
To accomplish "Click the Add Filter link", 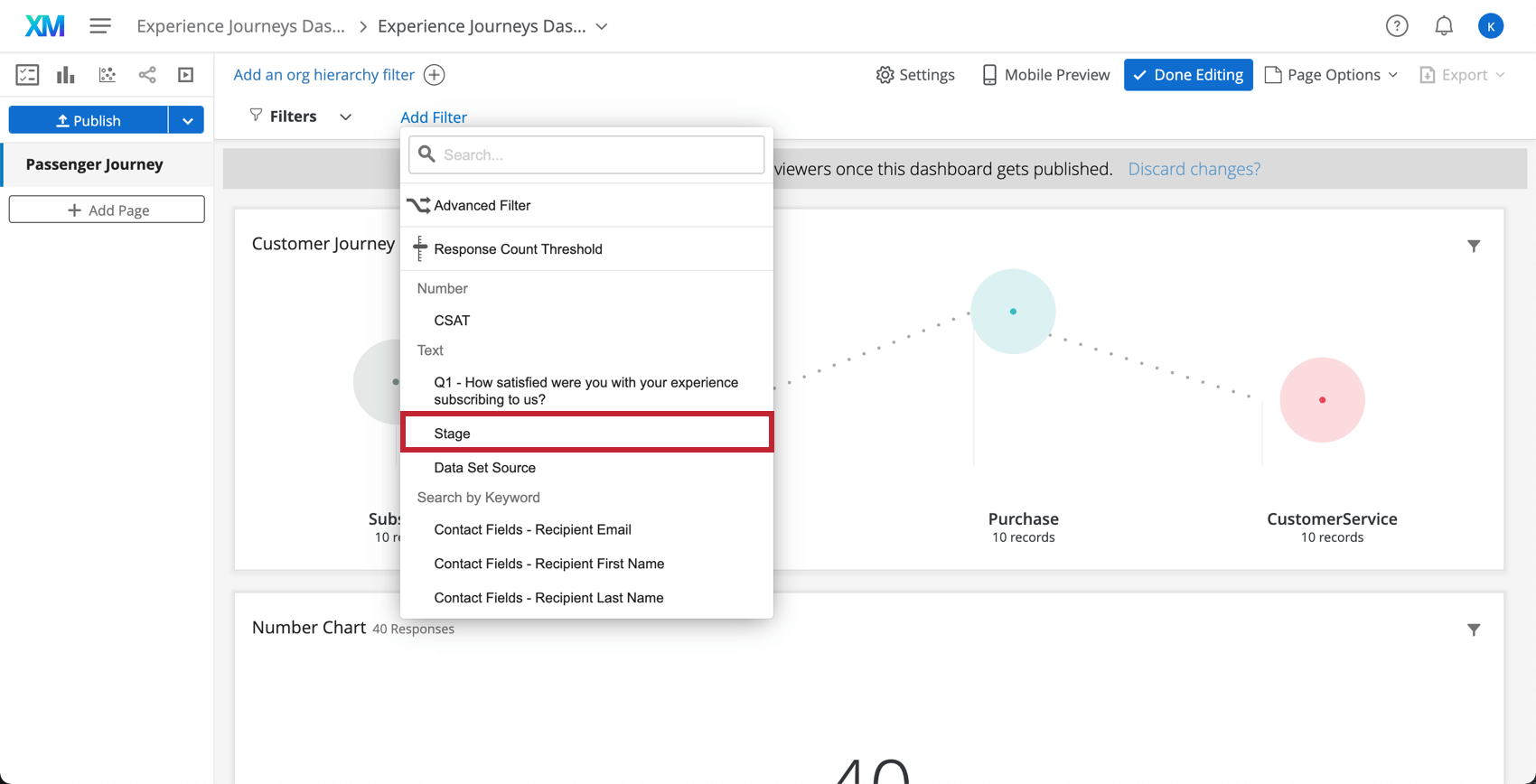I will (434, 117).
